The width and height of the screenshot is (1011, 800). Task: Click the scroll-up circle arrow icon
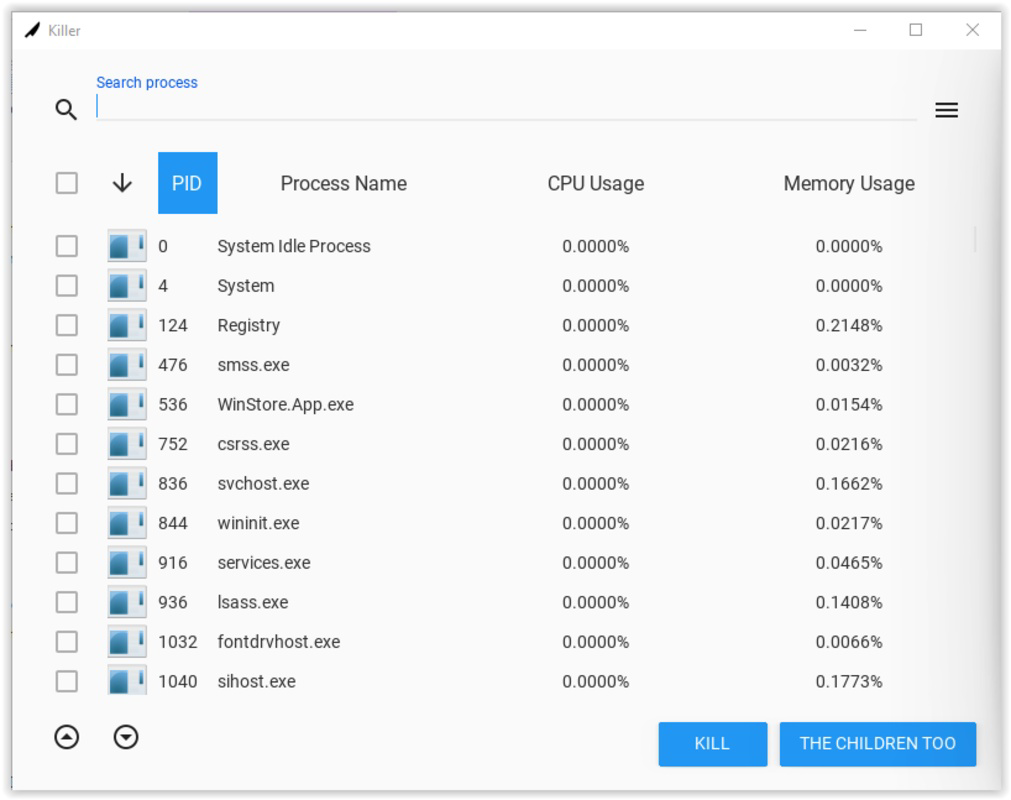coord(66,737)
